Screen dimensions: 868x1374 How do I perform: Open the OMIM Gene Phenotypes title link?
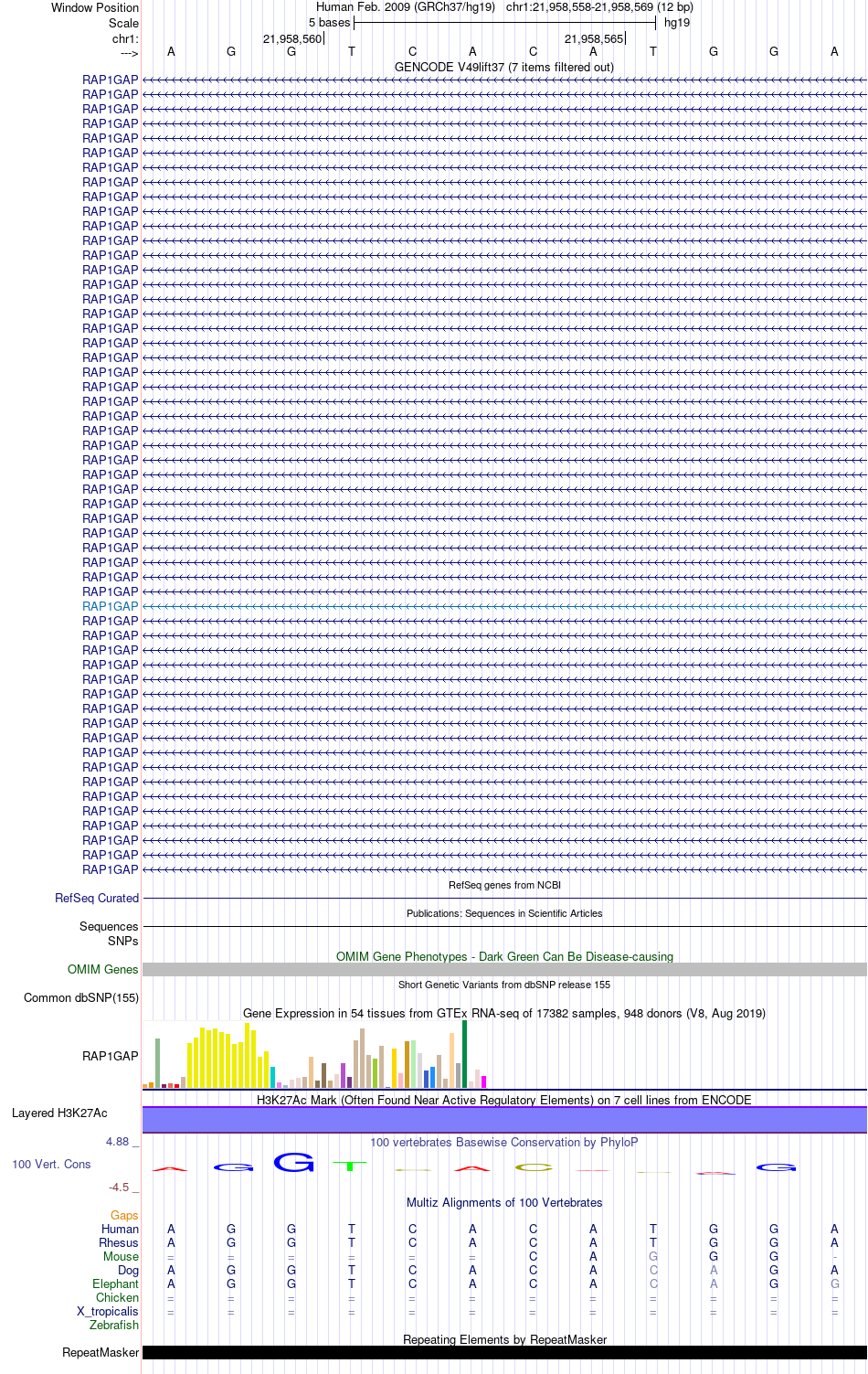[x=504, y=956]
